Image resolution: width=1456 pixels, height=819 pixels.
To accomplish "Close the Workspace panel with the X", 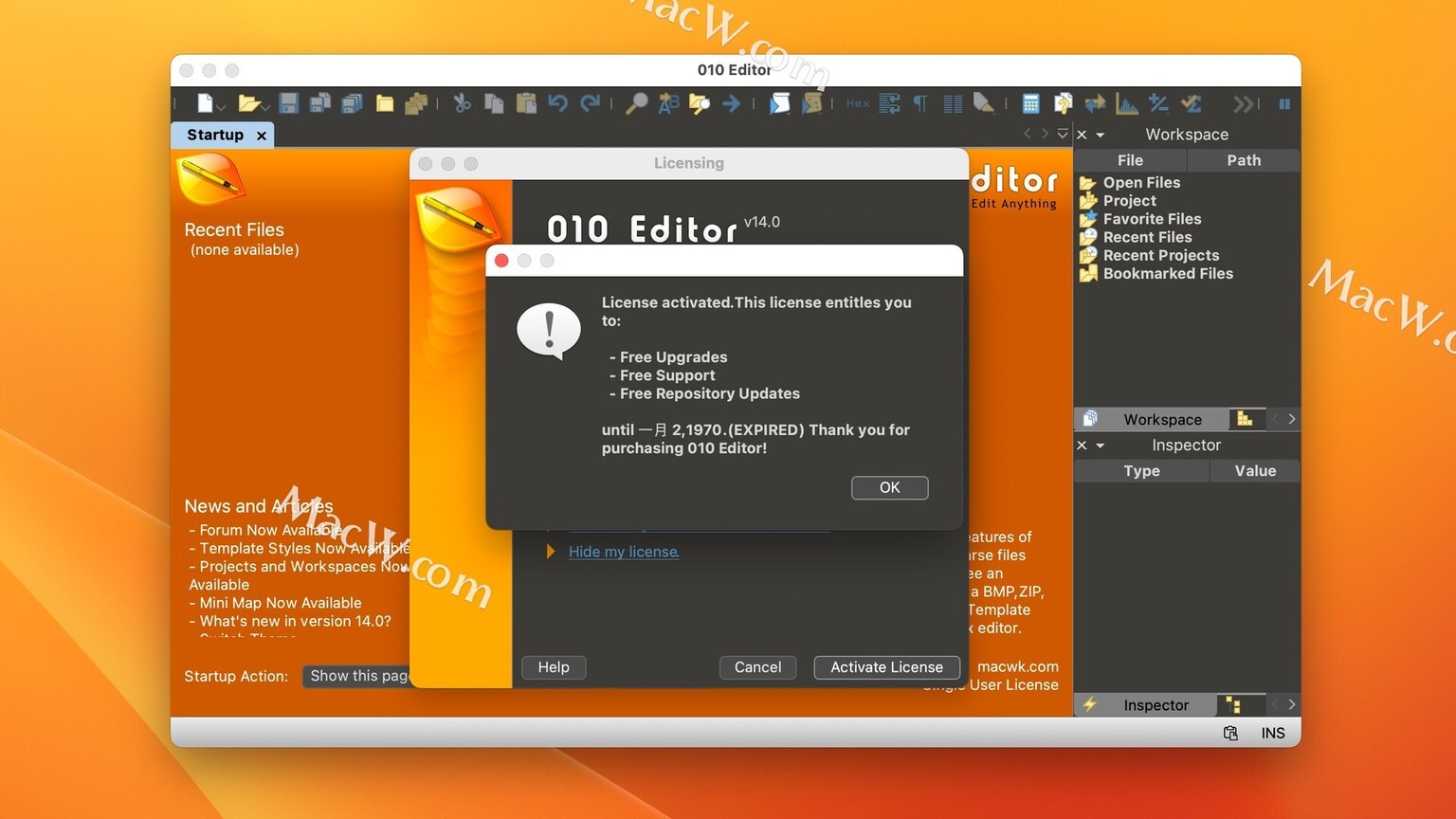I will point(1082,135).
